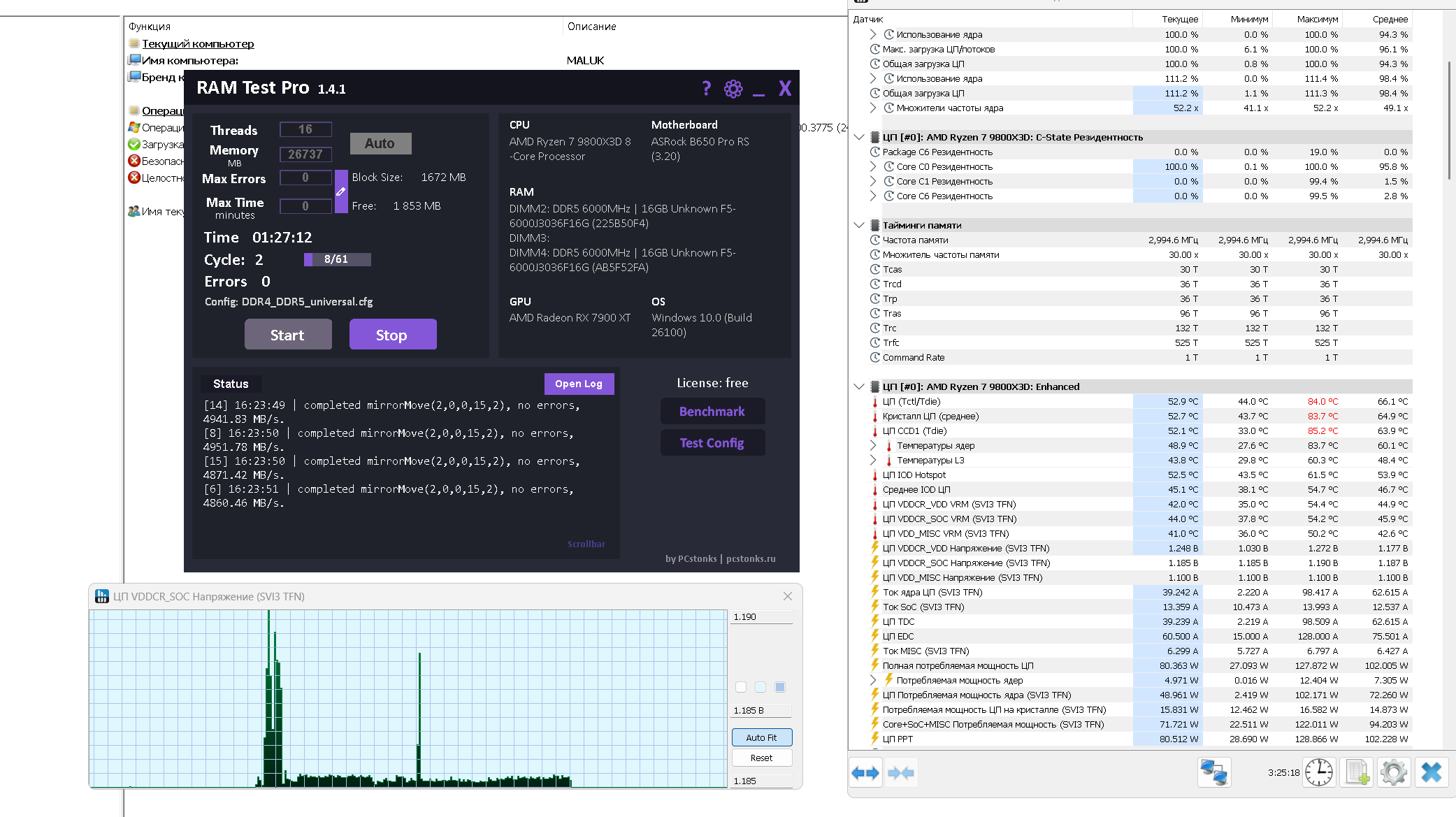Toggle the dark blue graph style square

pyautogui.click(x=780, y=687)
